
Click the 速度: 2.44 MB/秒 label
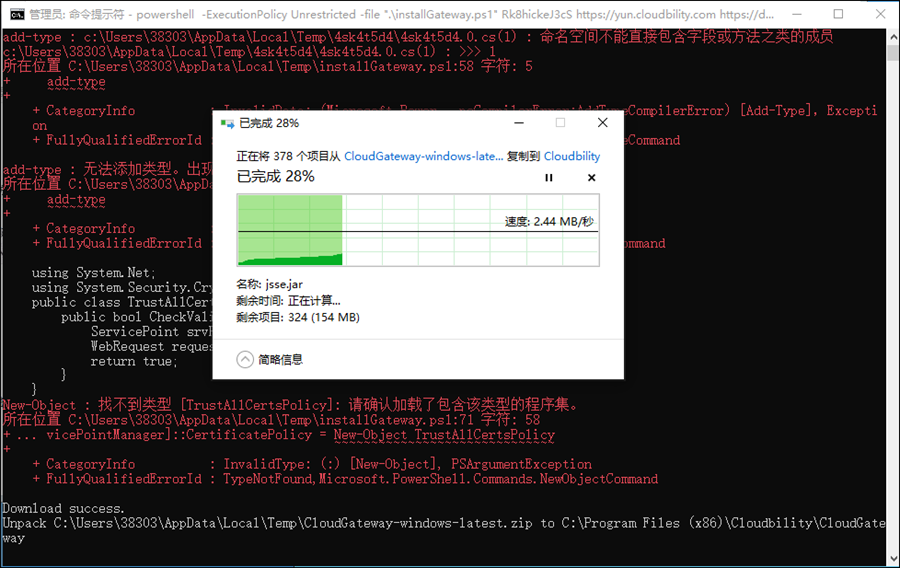[x=549, y=221]
